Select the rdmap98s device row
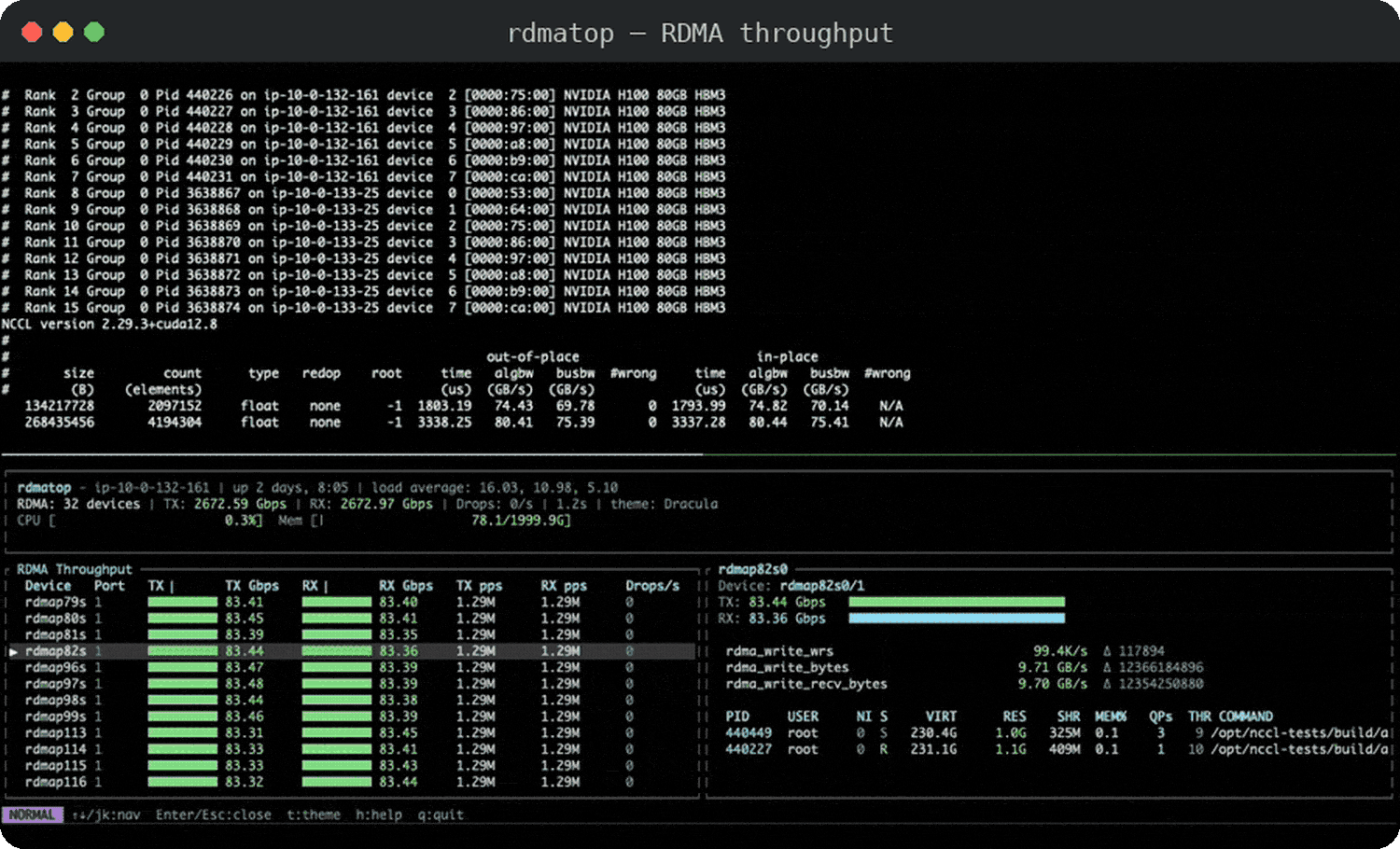Image resolution: width=1400 pixels, height=849 pixels. click(x=352, y=700)
